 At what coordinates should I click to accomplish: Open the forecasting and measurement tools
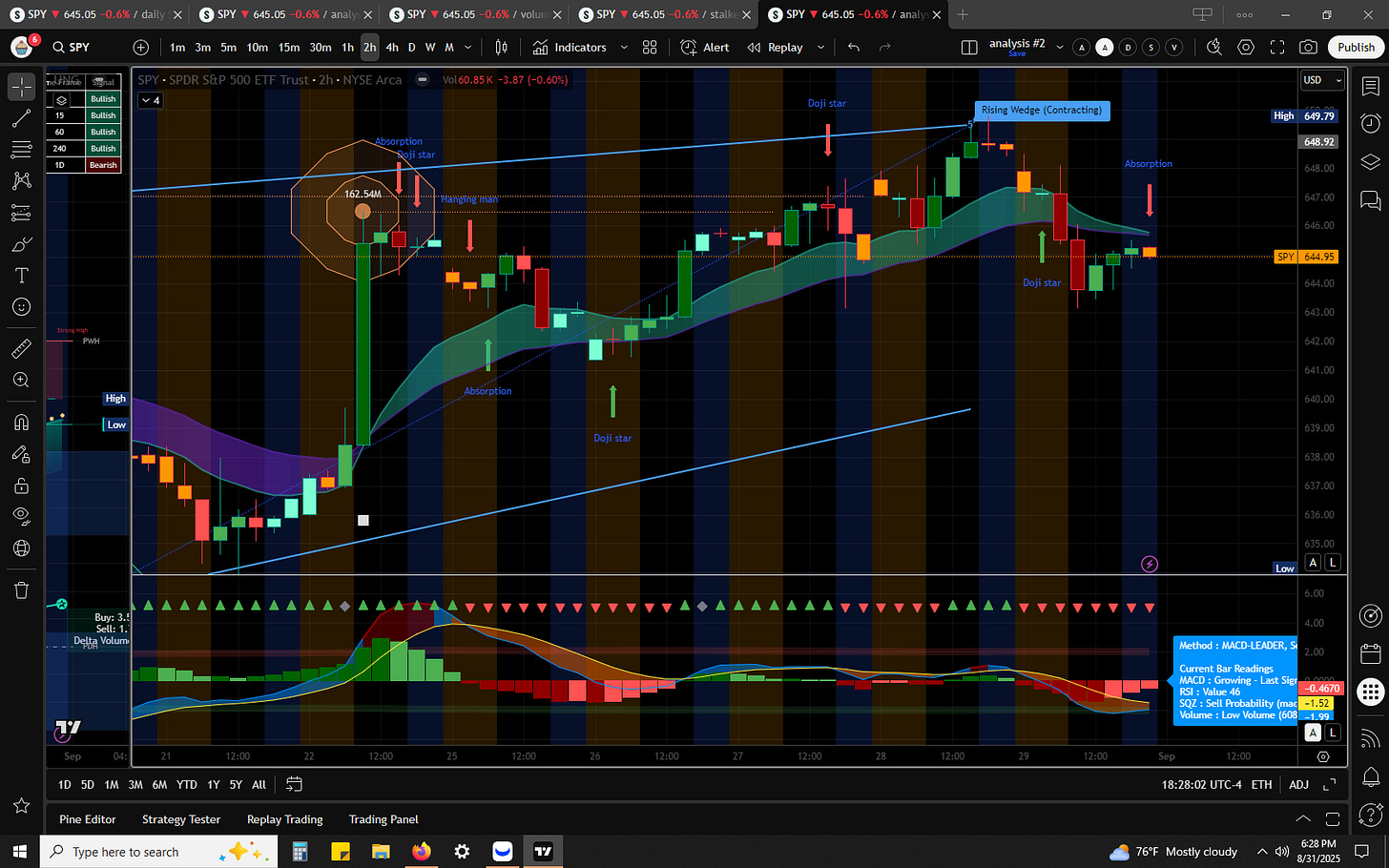pyautogui.click(x=22, y=213)
